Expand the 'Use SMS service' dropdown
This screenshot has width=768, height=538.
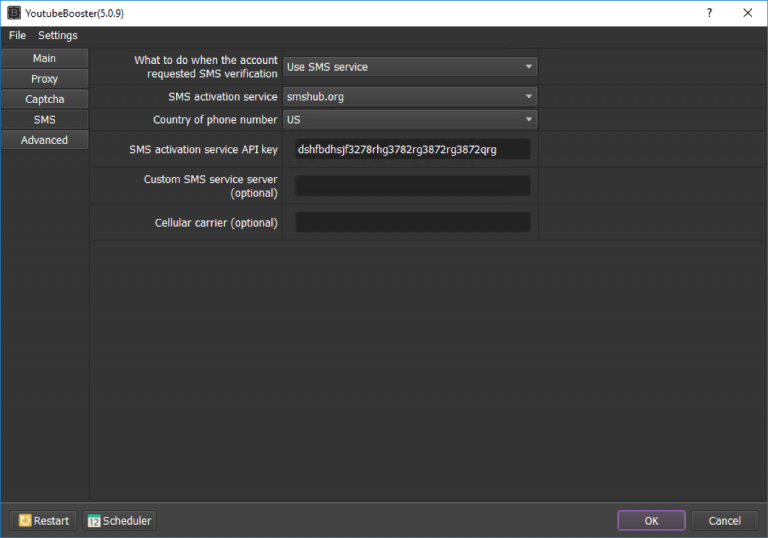pyautogui.click(x=410, y=67)
